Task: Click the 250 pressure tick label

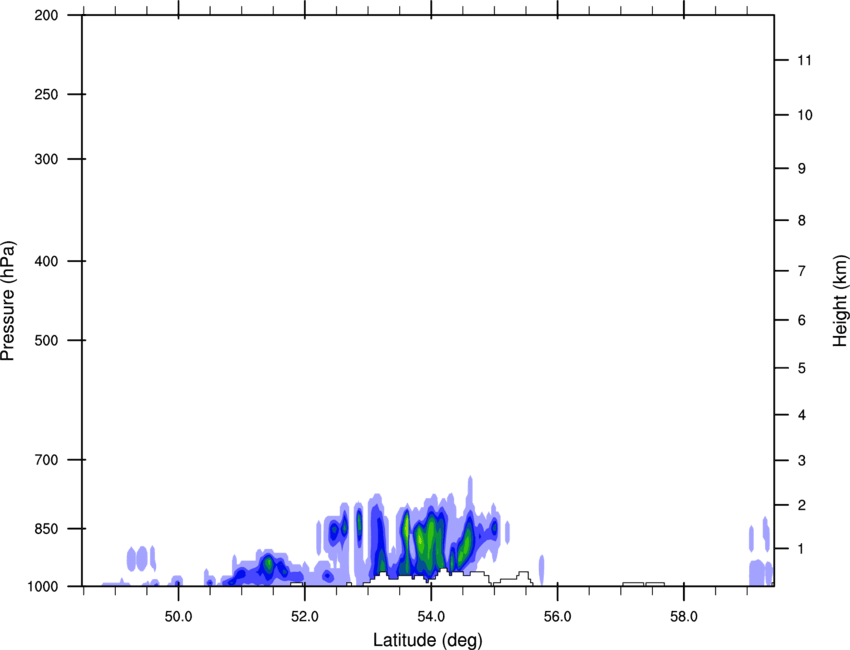Action: [46, 94]
